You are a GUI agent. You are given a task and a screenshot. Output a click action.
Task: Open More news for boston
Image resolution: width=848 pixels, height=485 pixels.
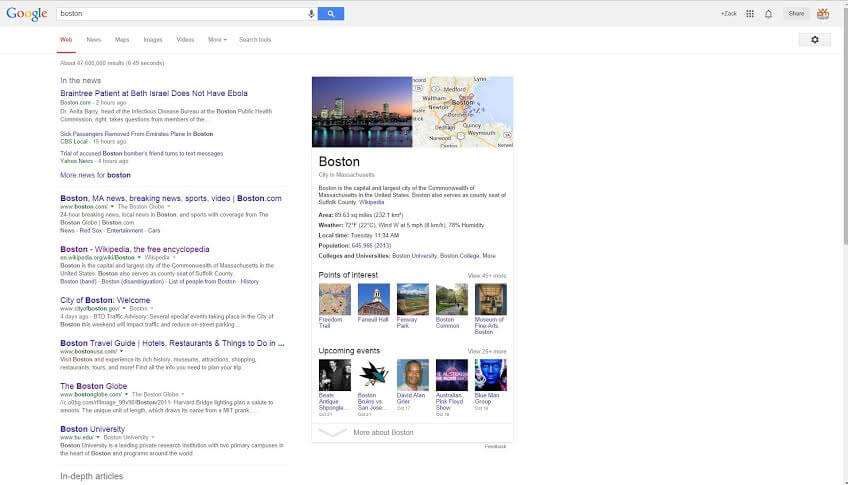point(95,175)
